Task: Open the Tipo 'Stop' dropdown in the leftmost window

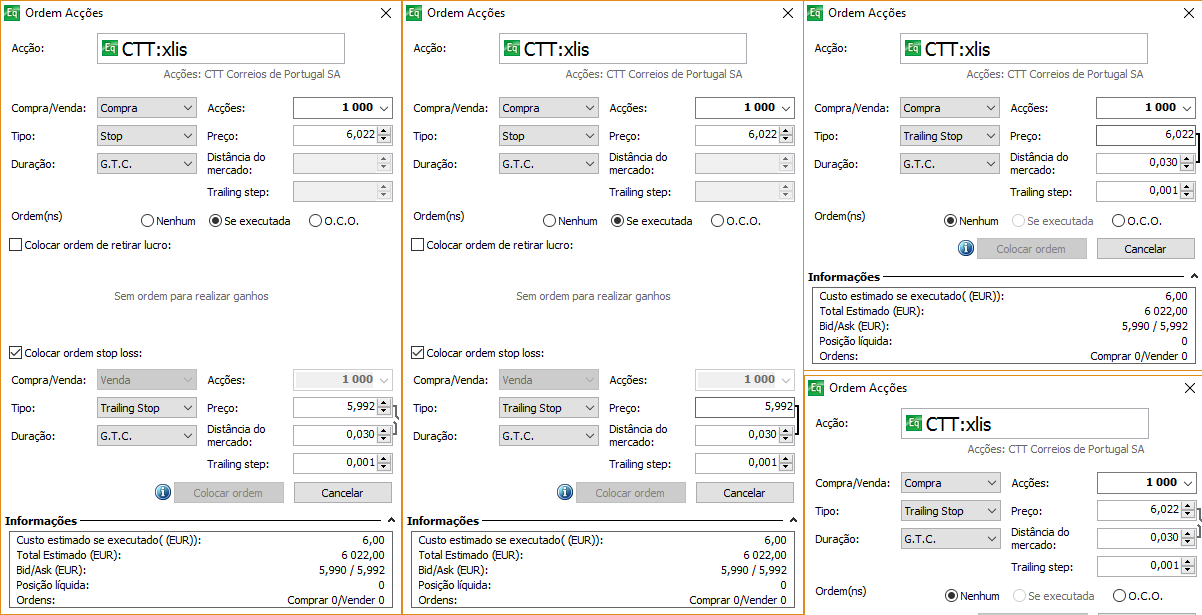Action: click(147, 136)
